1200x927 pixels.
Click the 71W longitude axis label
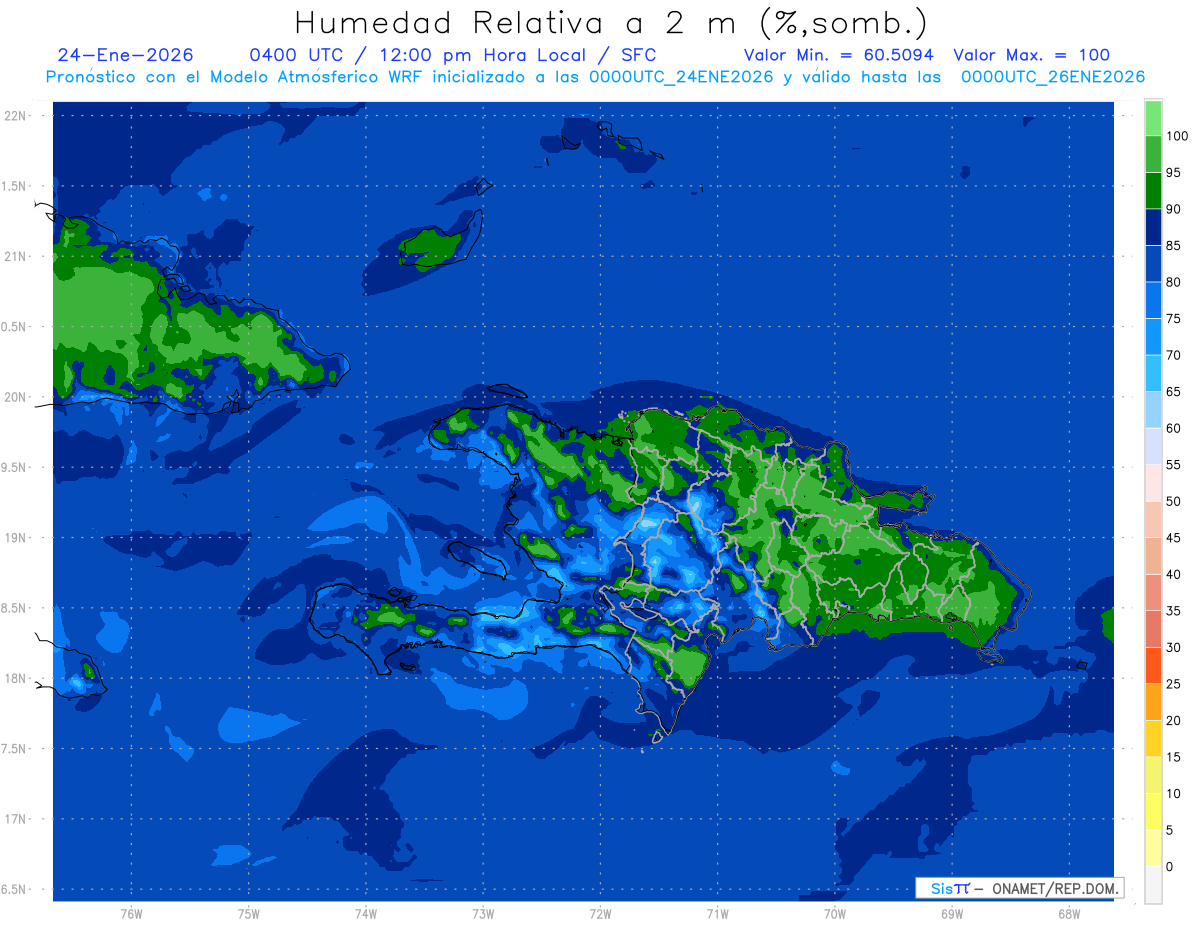coord(717,914)
